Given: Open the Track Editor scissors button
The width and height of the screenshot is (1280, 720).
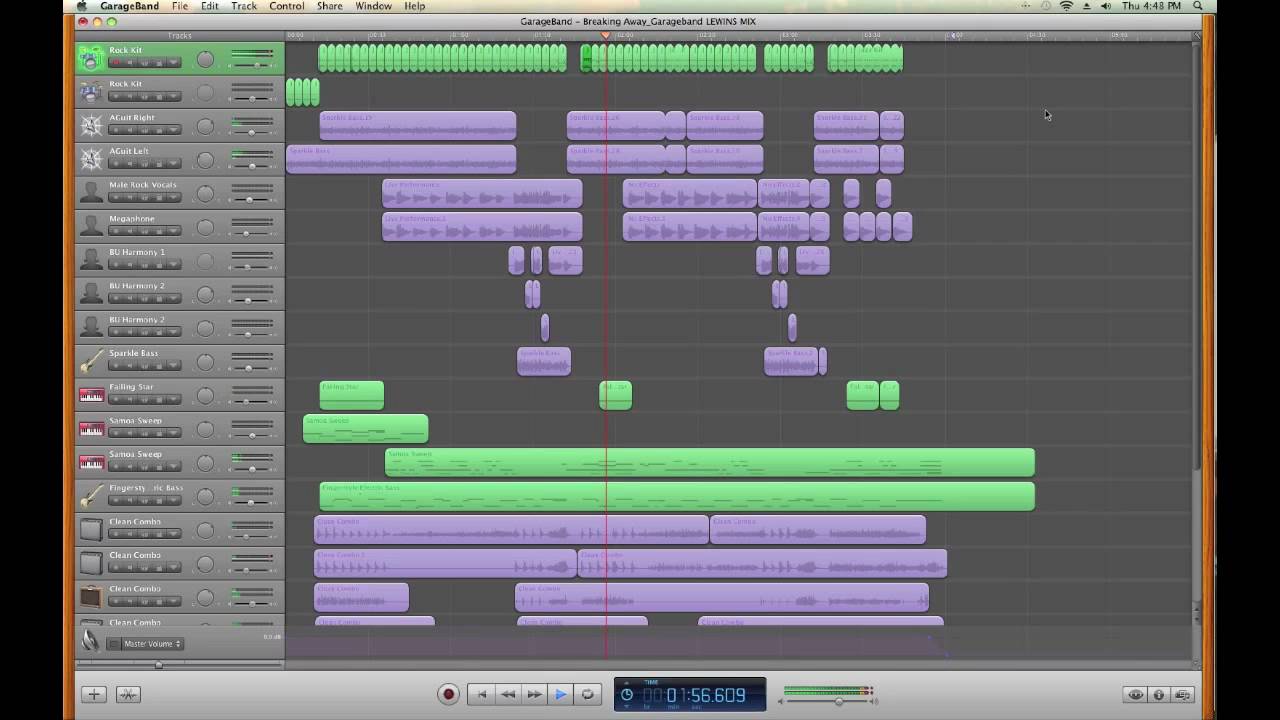Looking at the screenshot, I should pyautogui.click(x=128, y=694).
